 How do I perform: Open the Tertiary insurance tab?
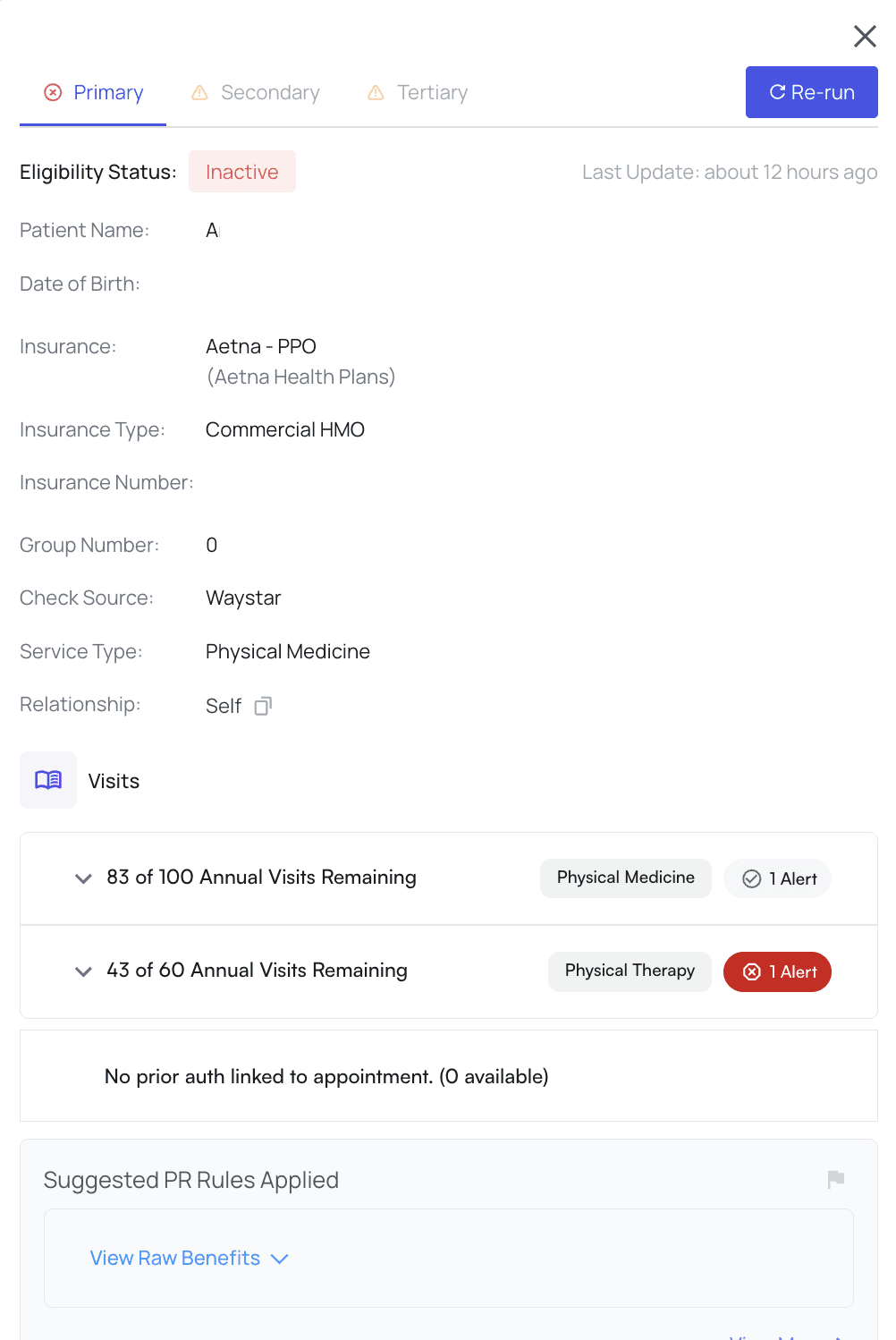coord(432,93)
